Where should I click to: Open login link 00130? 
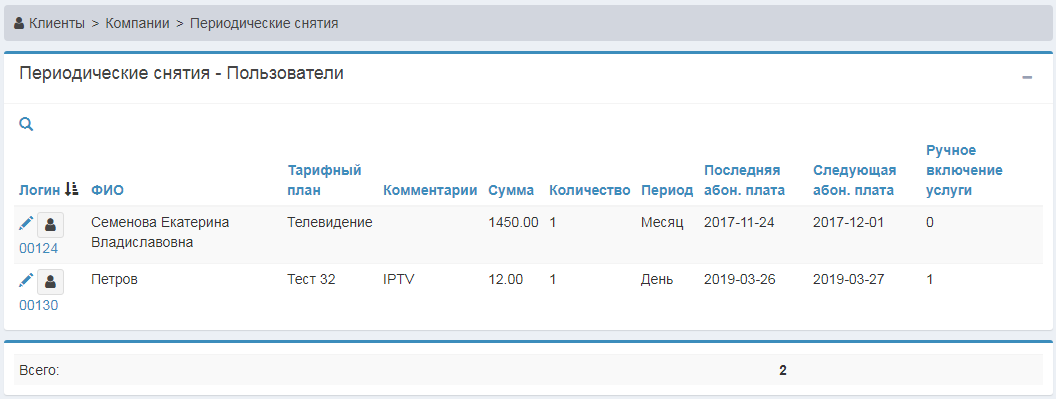[38, 305]
